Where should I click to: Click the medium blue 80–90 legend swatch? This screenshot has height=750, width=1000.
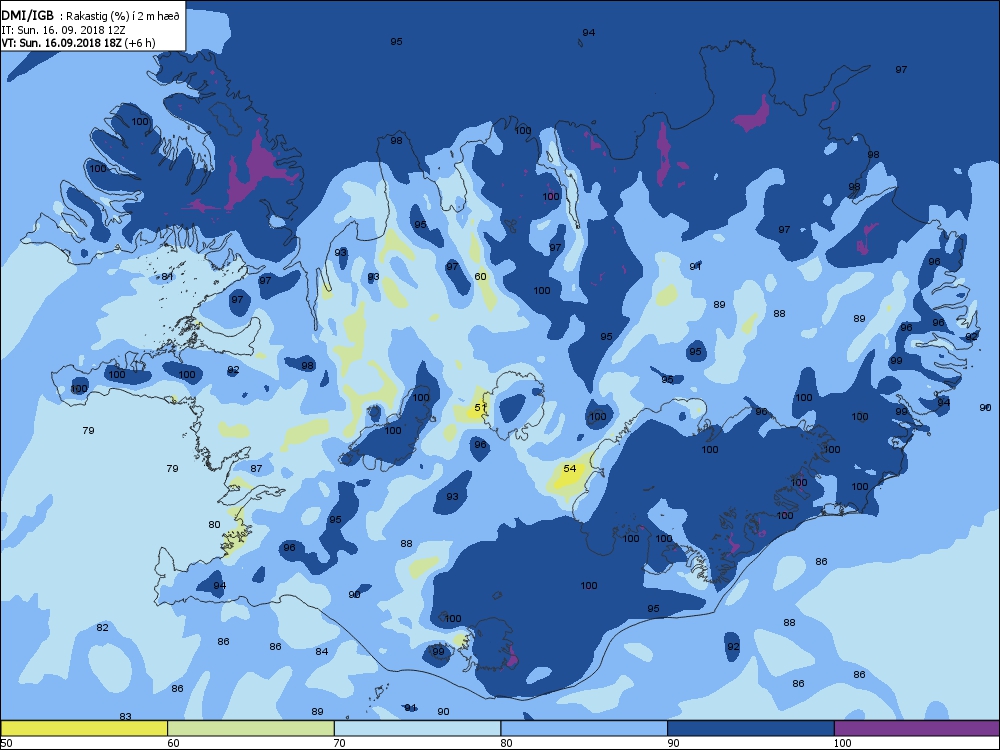584,728
